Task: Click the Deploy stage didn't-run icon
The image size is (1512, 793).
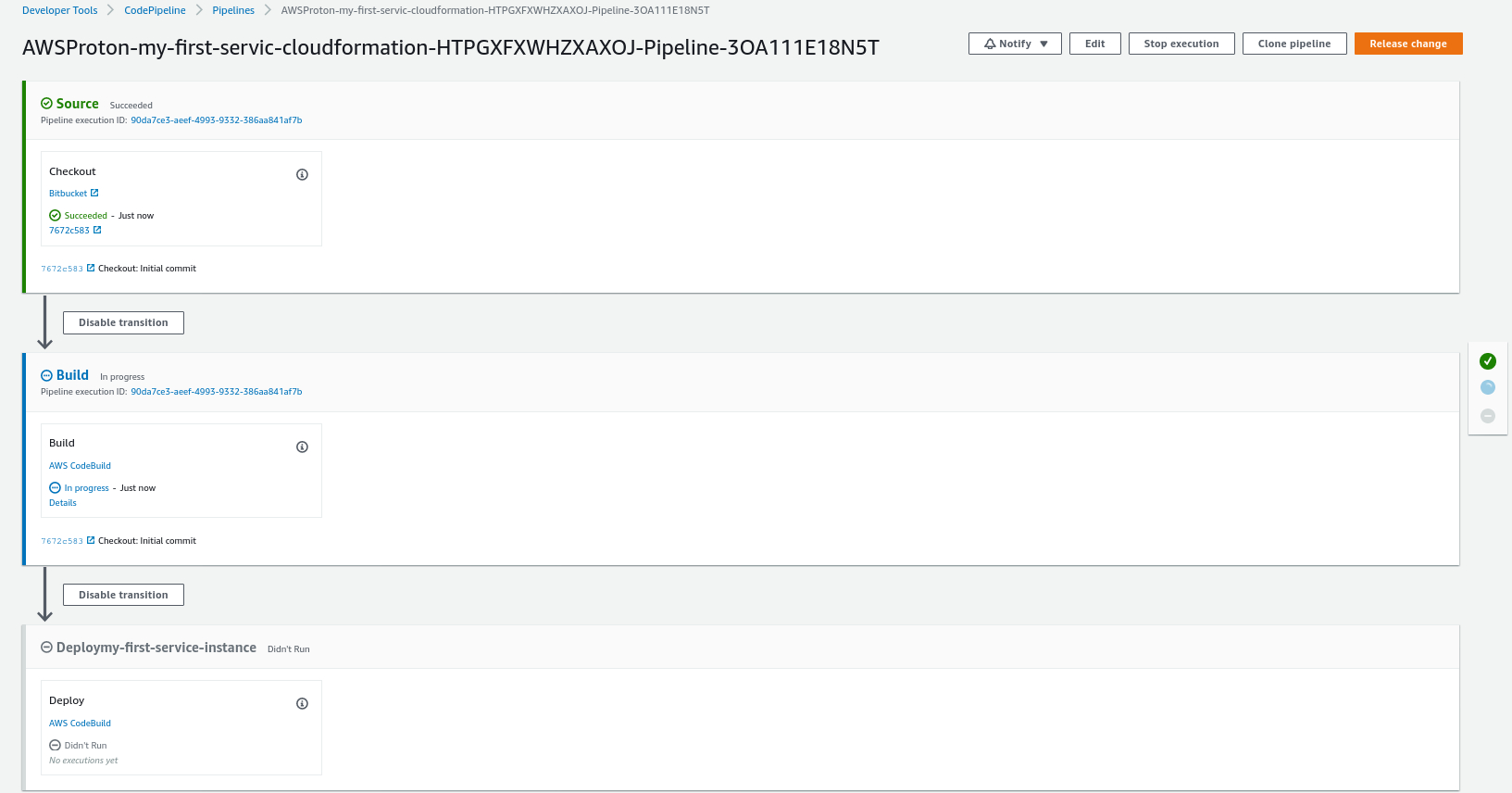Action: (x=46, y=648)
